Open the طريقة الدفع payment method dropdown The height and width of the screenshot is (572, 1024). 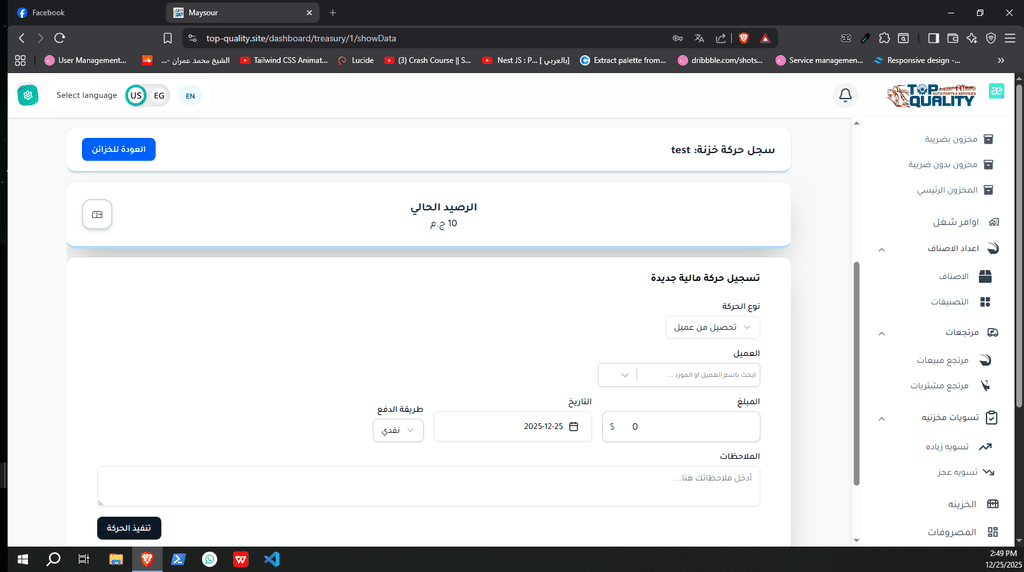pos(398,430)
